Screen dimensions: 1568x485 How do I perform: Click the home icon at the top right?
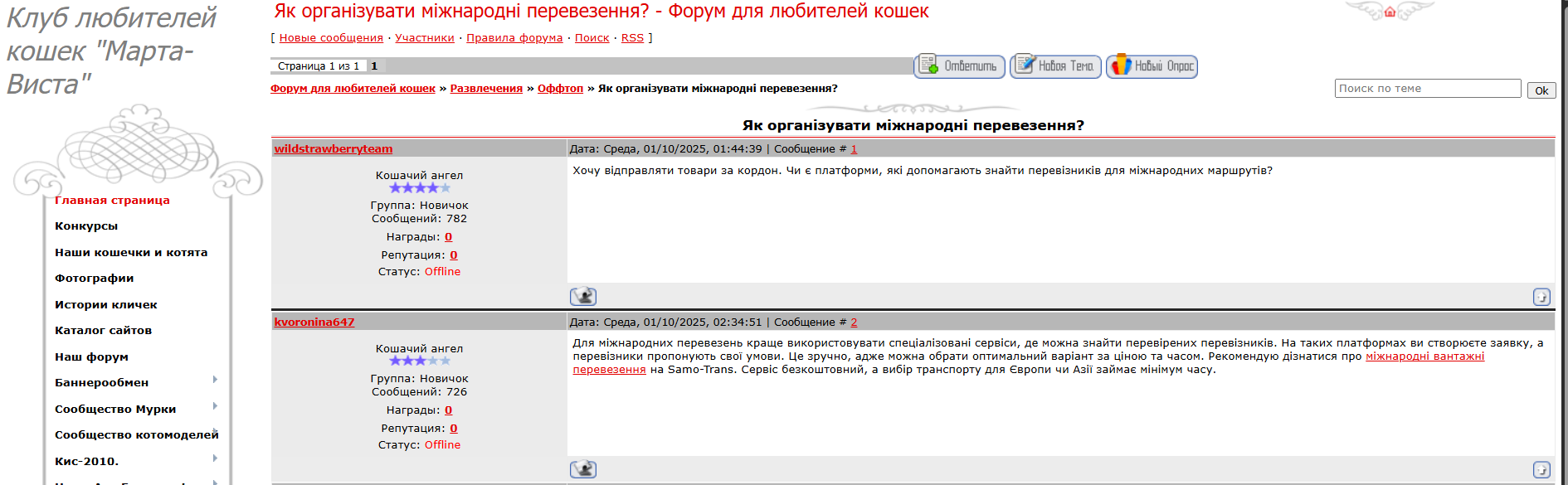point(1390,12)
